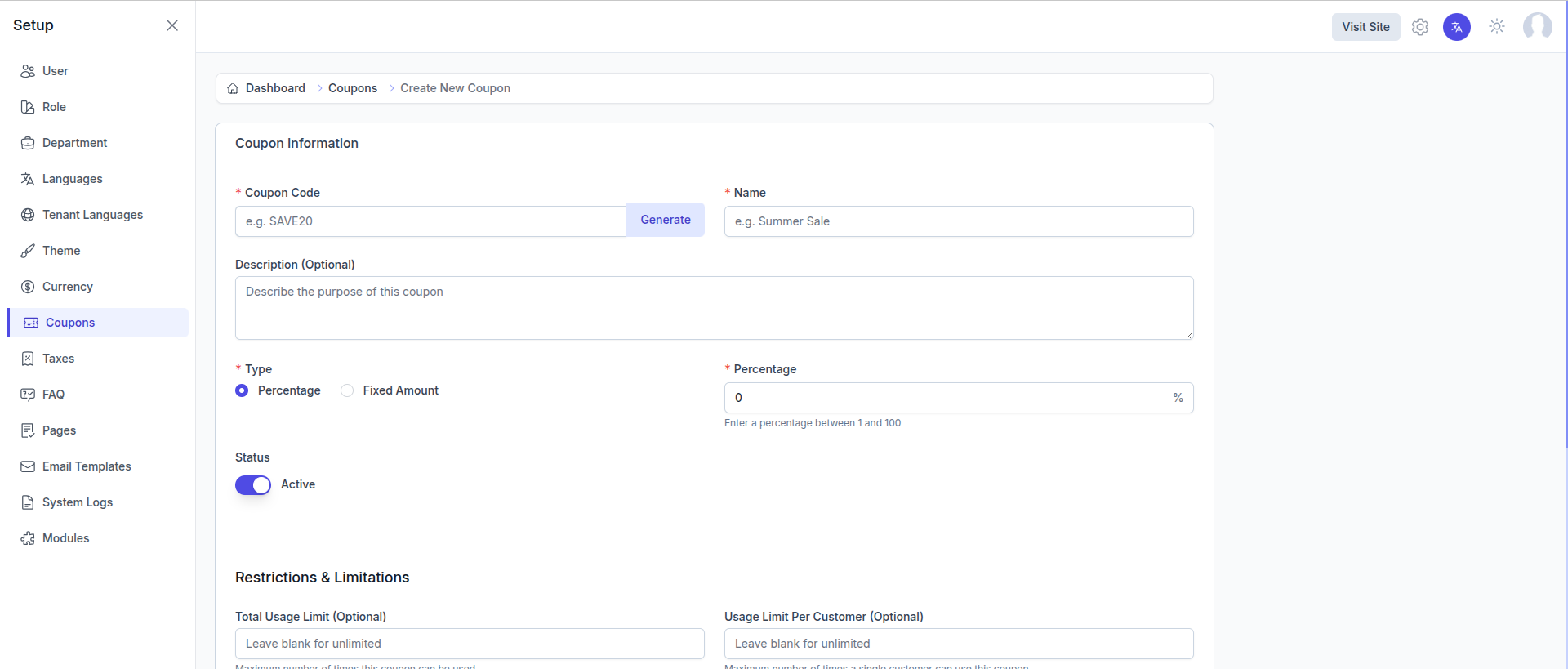Close the Setup sidebar panel
1568x669 pixels.
[x=172, y=25]
